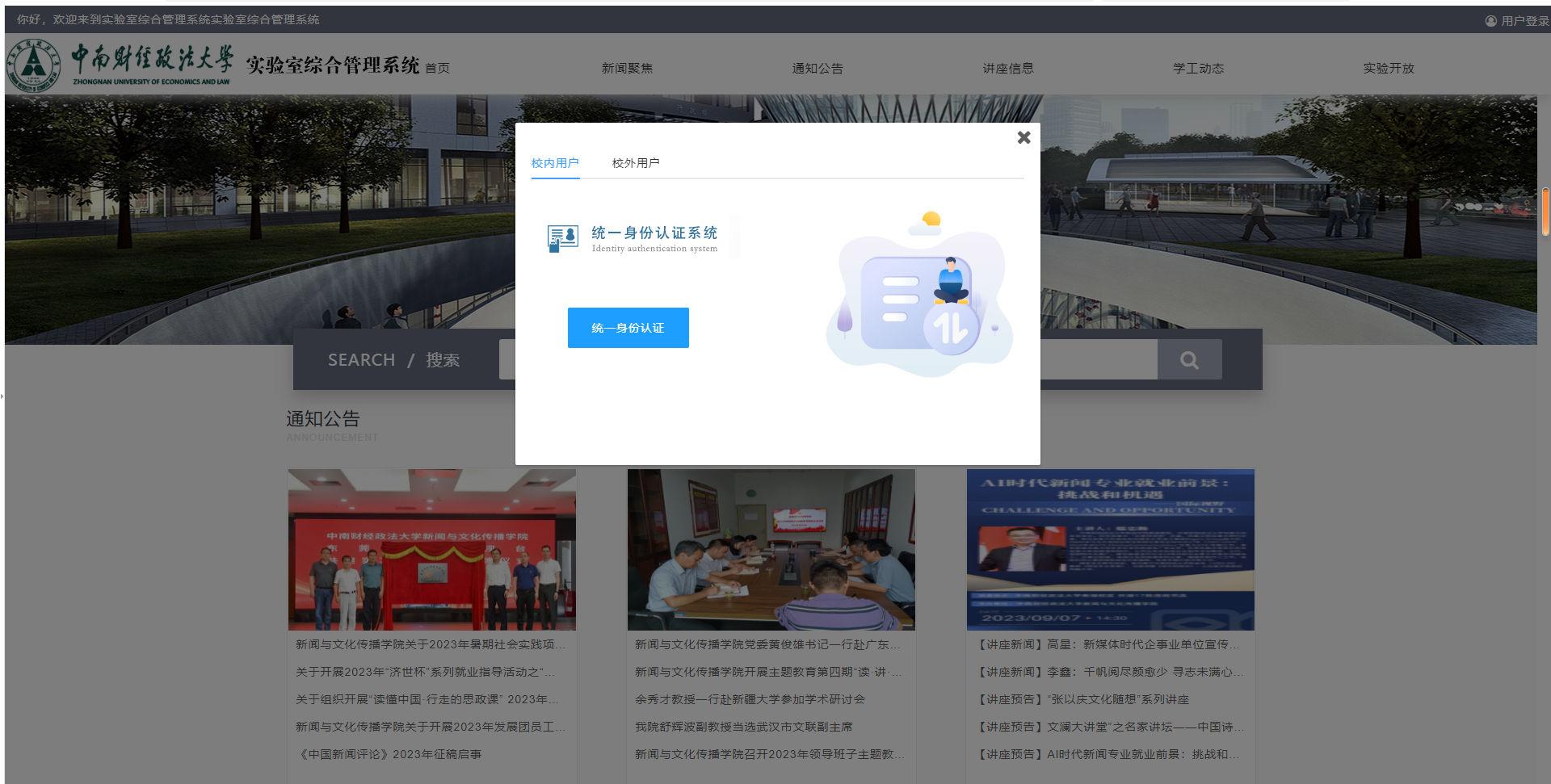Open the 实验开放 navigation item
1551x784 pixels.
[x=1388, y=69]
